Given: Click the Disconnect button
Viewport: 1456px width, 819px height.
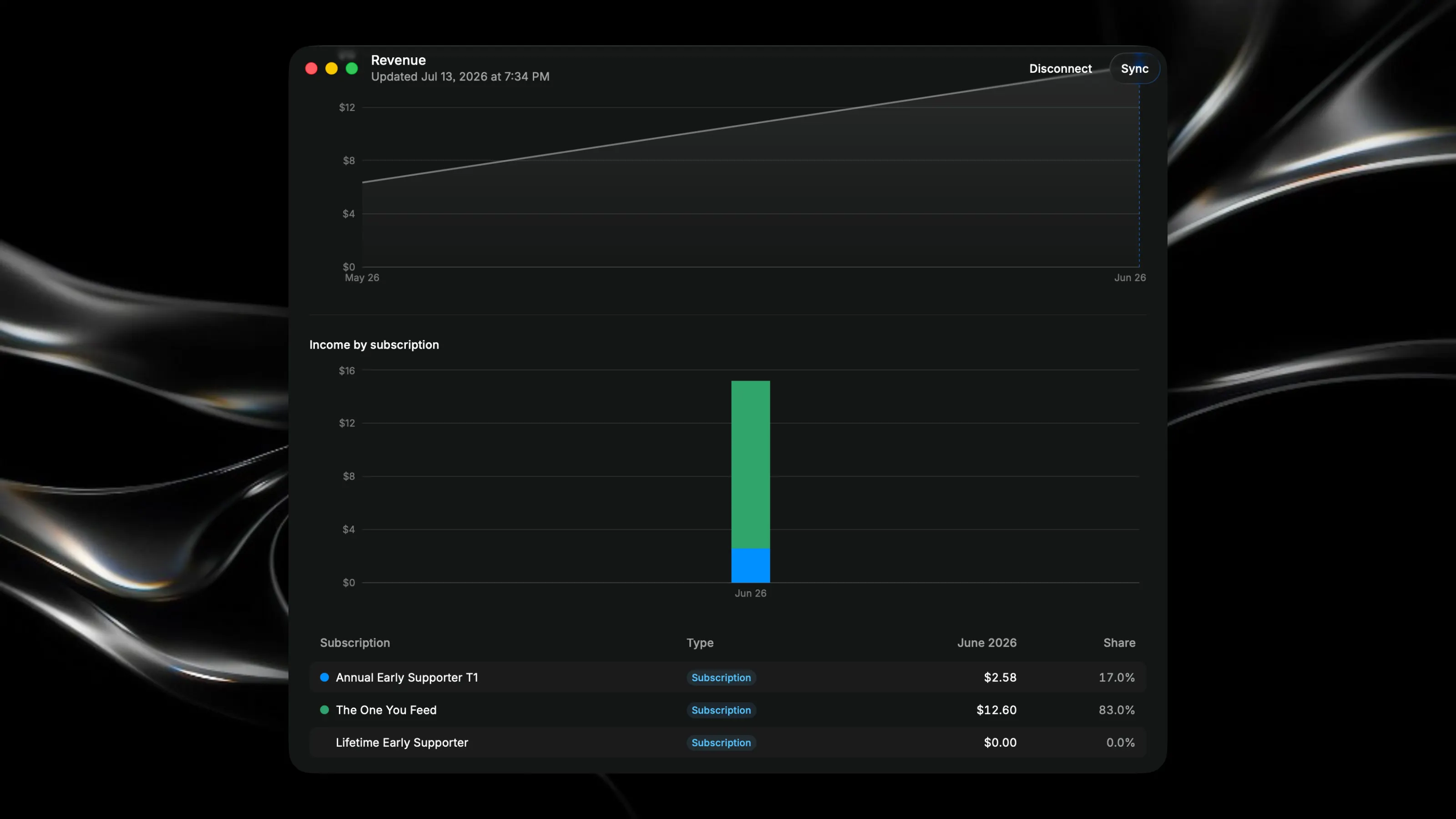Looking at the screenshot, I should (1060, 68).
